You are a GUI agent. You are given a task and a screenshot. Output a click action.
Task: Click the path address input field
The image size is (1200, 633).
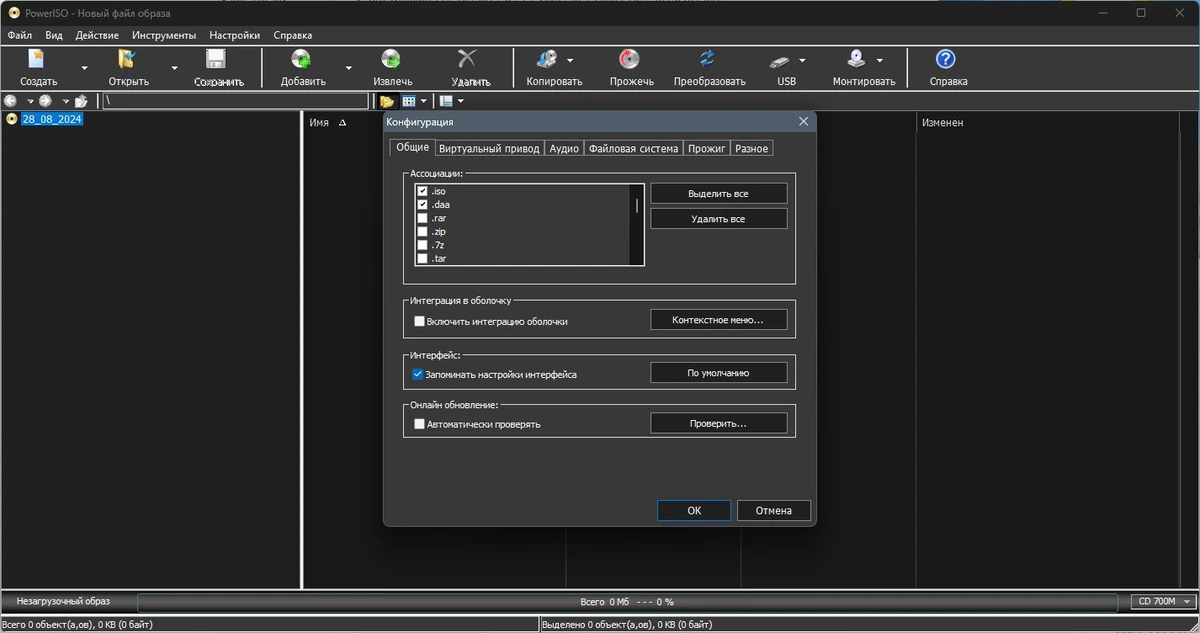point(235,101)
